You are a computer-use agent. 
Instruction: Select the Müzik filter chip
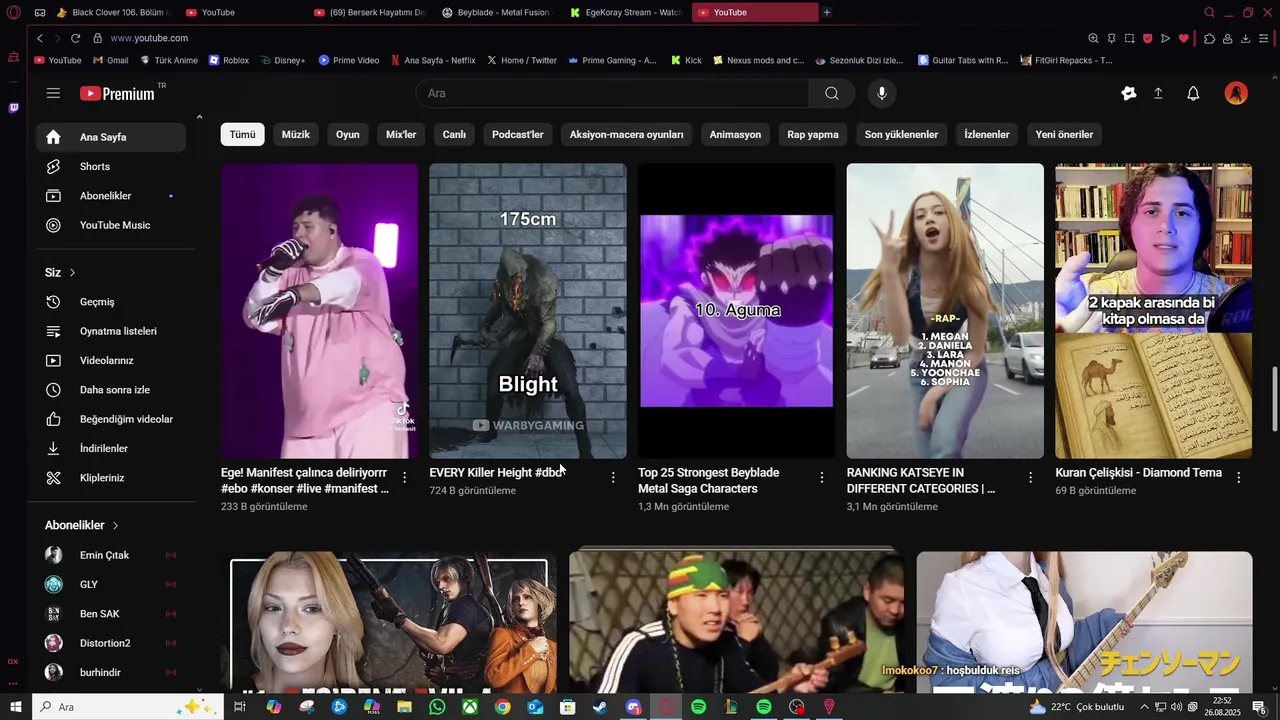click(x=296, y=134)
